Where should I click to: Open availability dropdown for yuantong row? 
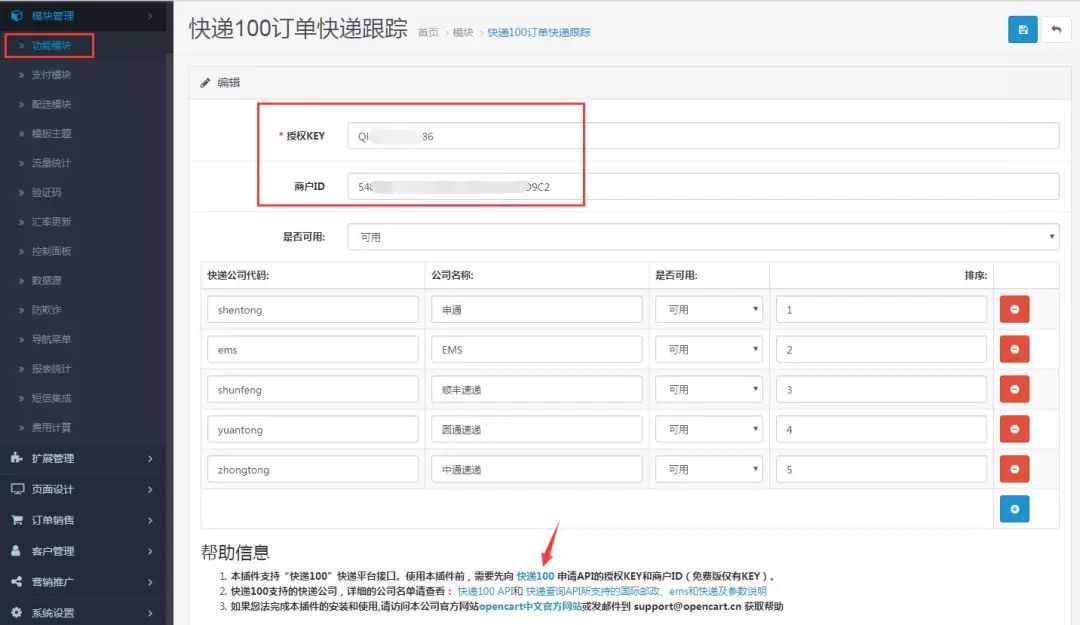point(709,429)
